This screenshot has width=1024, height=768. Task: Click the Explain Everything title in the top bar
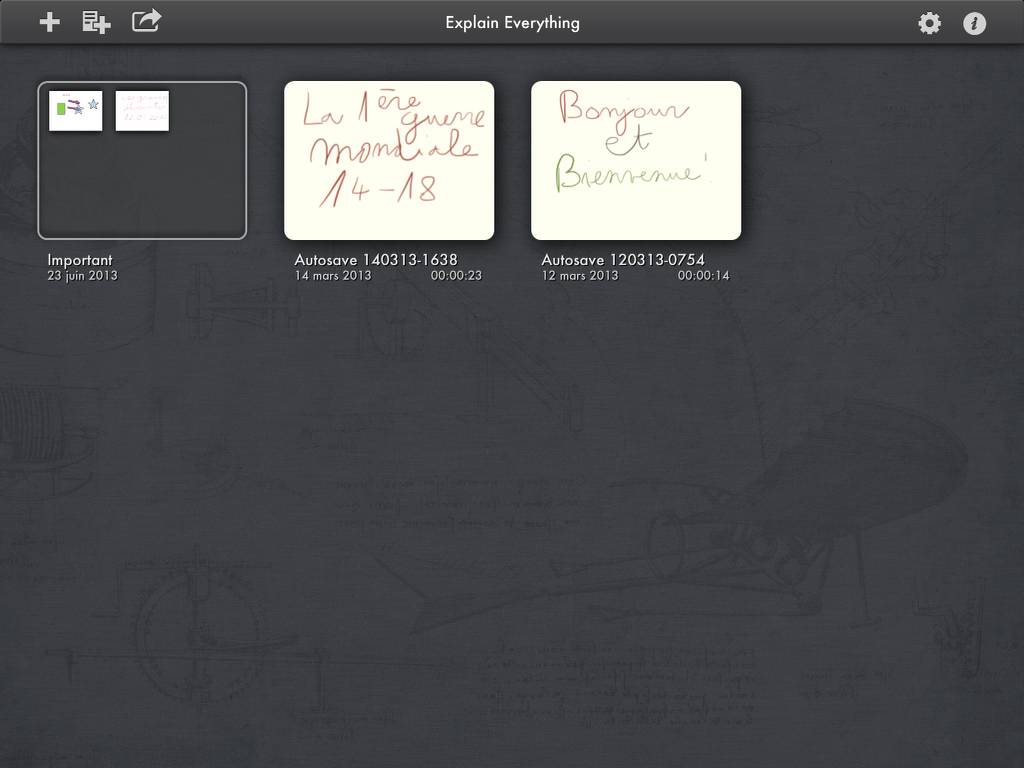pyautogui.click(x=512, y=22)
